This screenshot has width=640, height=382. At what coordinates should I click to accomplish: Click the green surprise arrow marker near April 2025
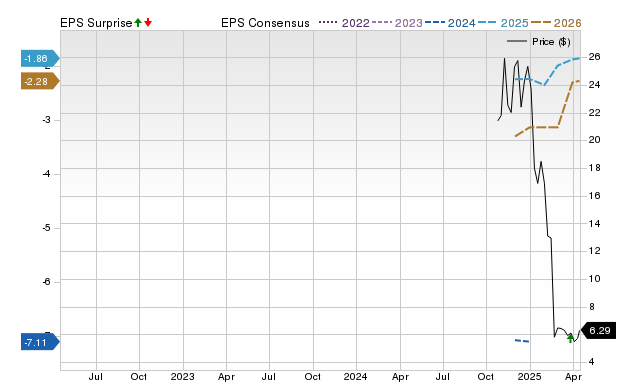[570, 338]
